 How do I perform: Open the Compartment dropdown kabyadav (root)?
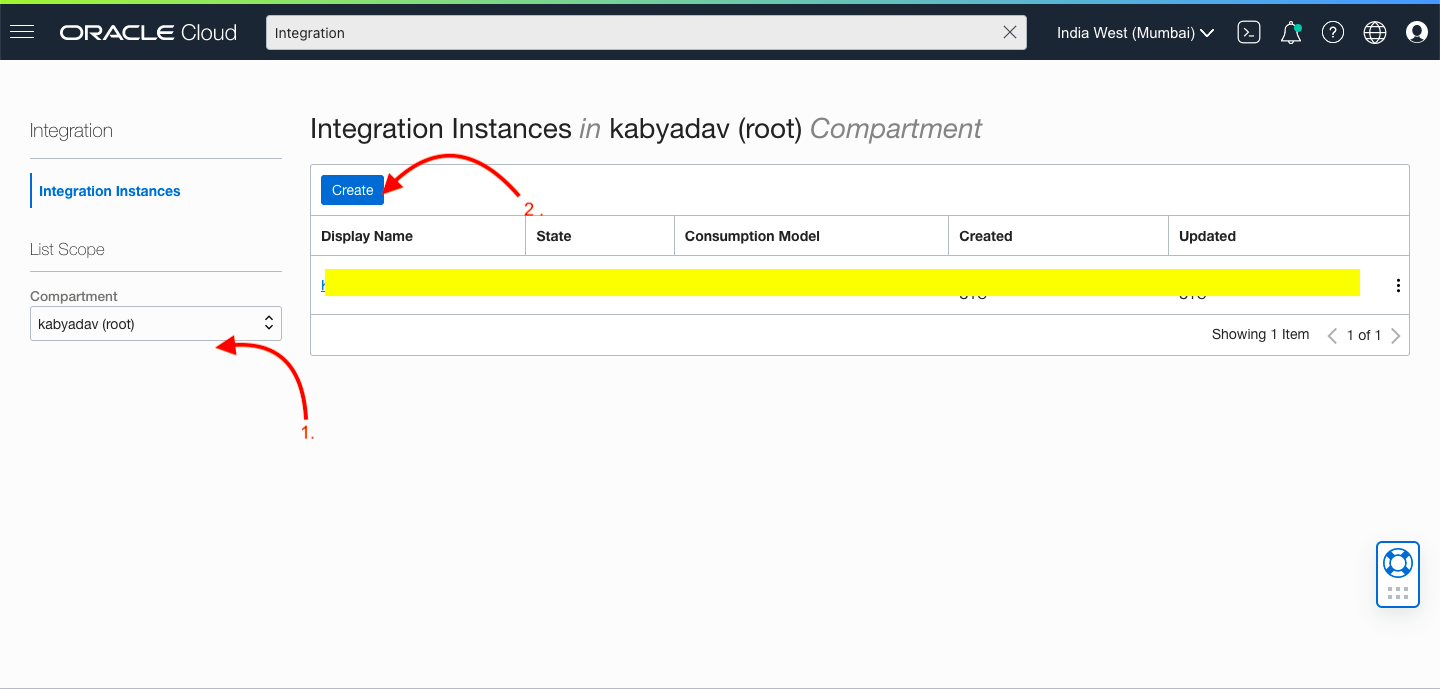coord(155,323)
